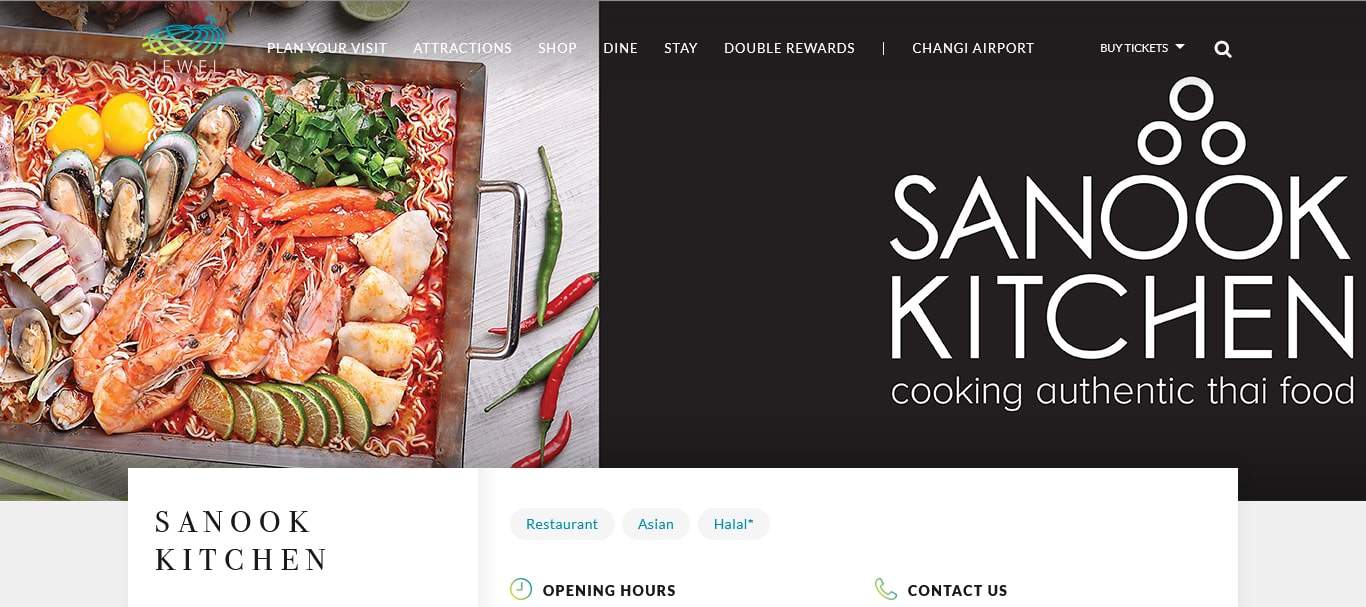Click the Buy Tickets dropdown arrow
The image size is (1366, 607).
1180,47
